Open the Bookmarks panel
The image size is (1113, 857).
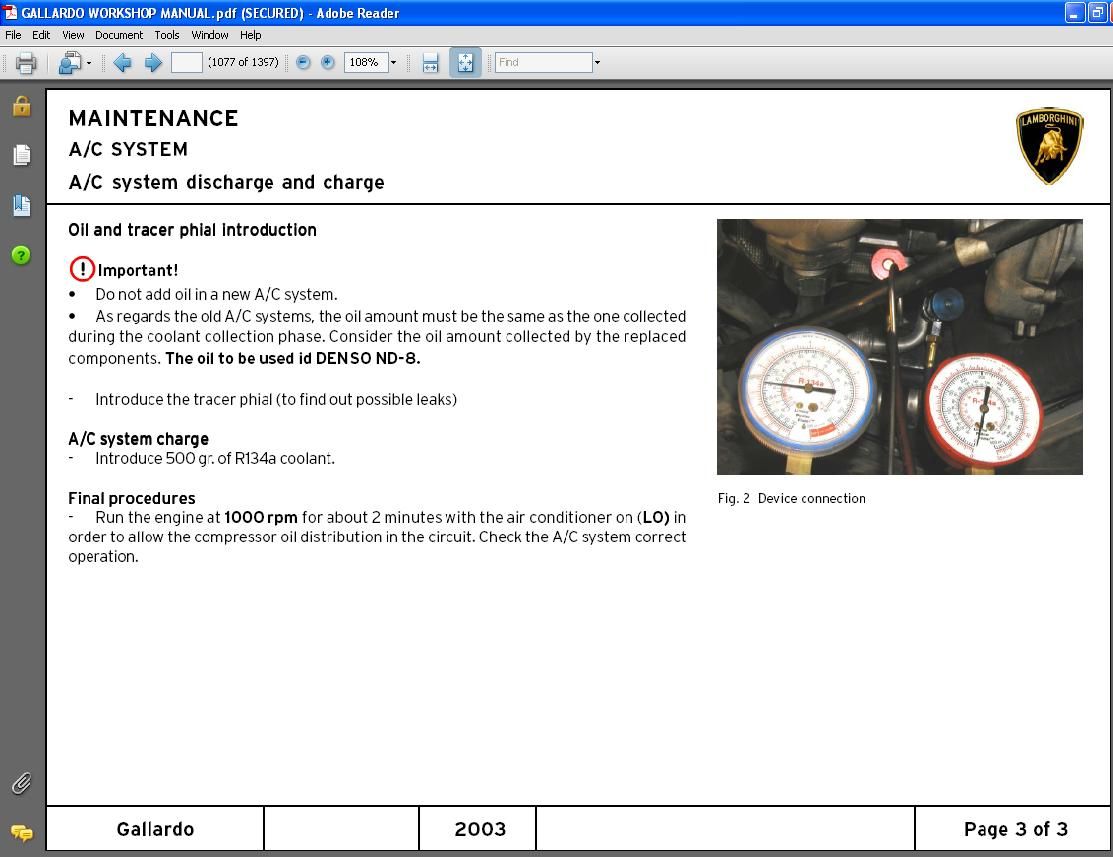click(21, 205)
